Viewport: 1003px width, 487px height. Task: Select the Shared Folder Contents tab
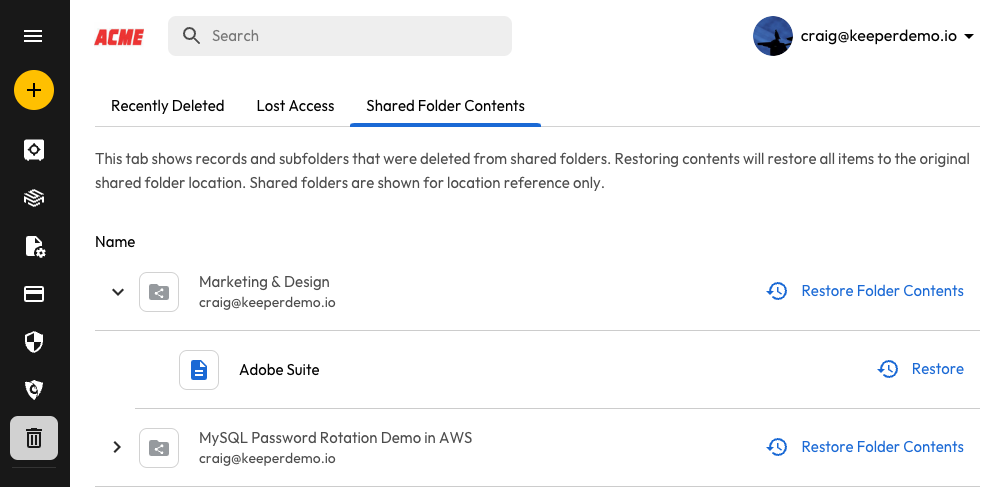click(445, 106)
